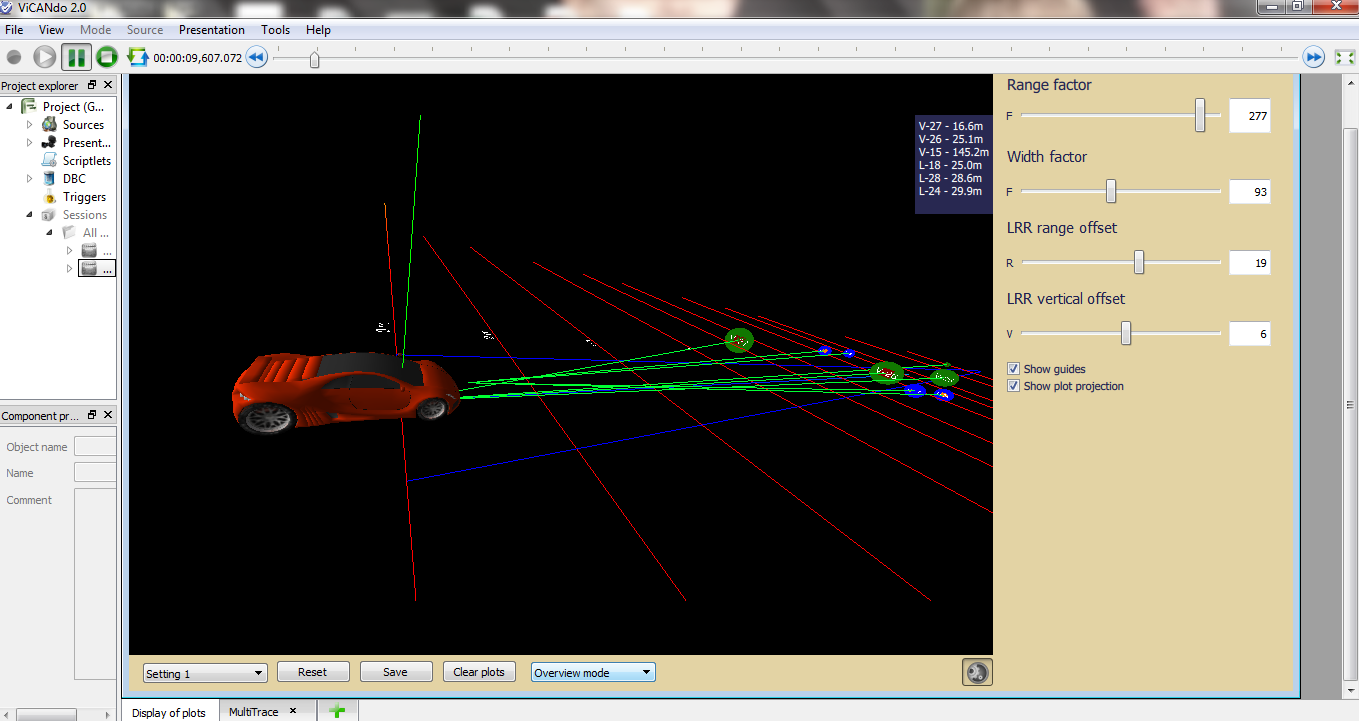Screen dimensions: 1359x721
Task: Open the File menu
Action: (14, 30)
